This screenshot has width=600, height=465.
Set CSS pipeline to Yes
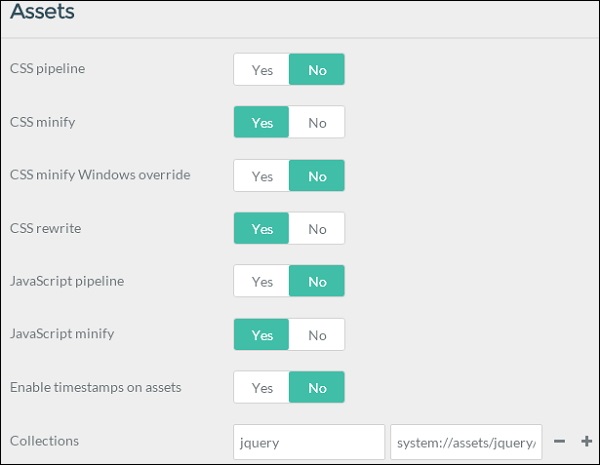tap(262, 70)
